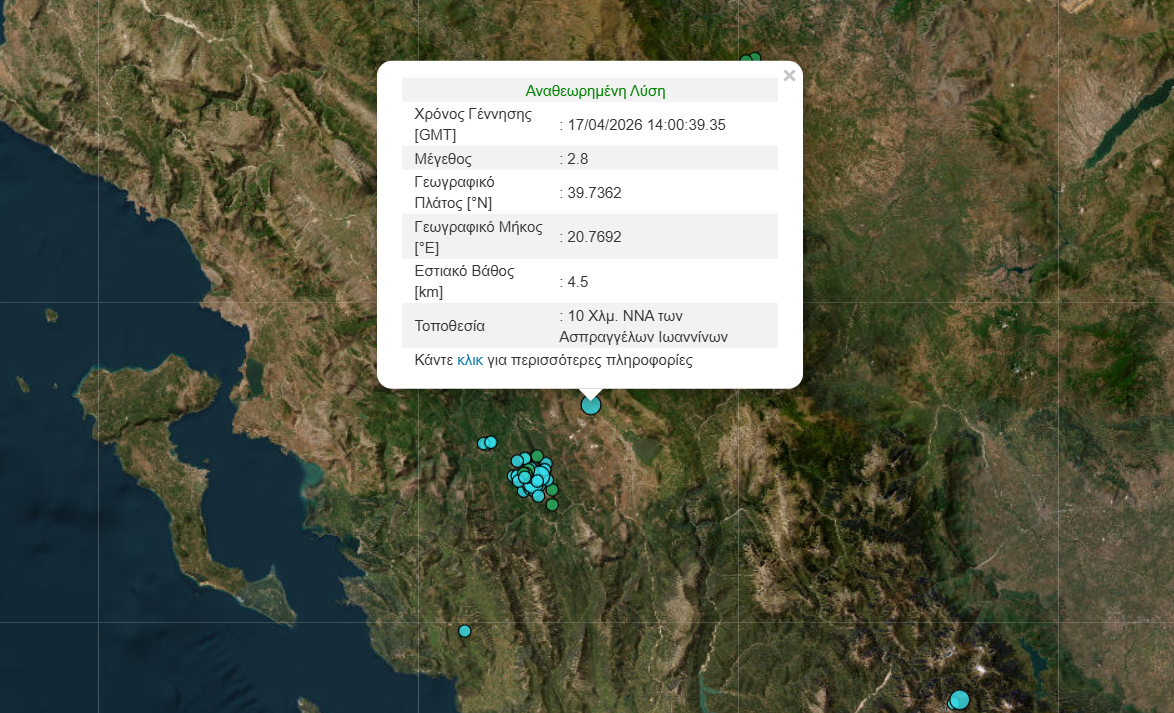Click the magnitude value 2.8
The height and width of the screenshot is (713, 1174).
tap(577, 159)
